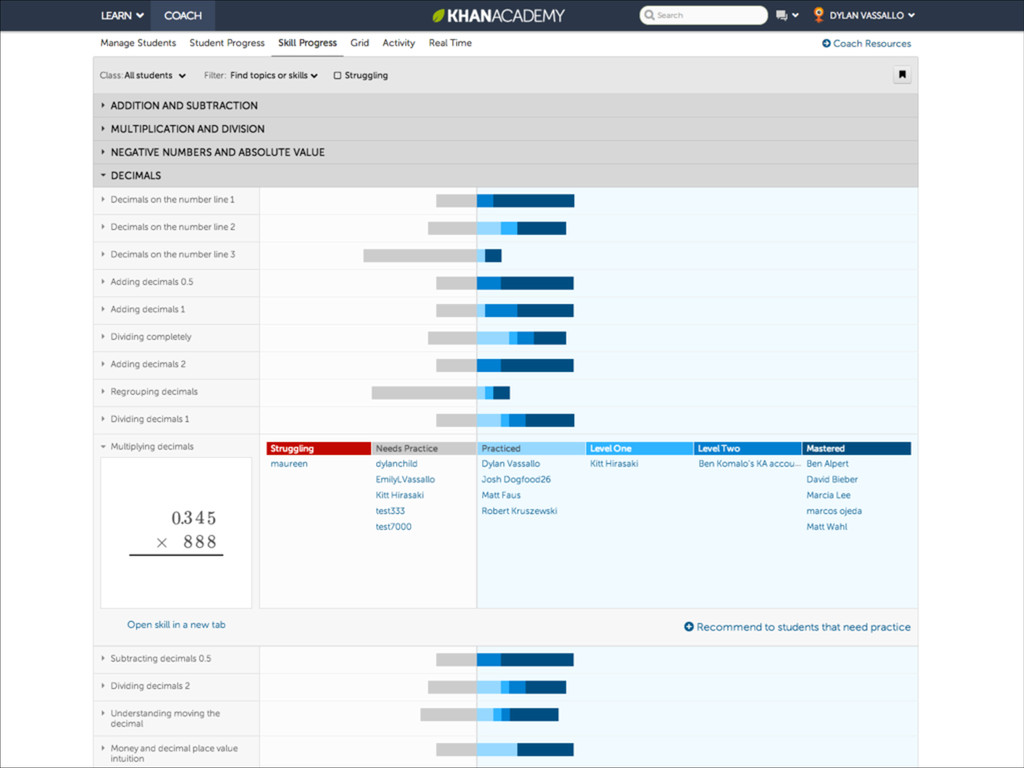Viewport: 1024px width, 768px height.
Task: Switch to Manage Students tab
Action: (x=138, y=42)
